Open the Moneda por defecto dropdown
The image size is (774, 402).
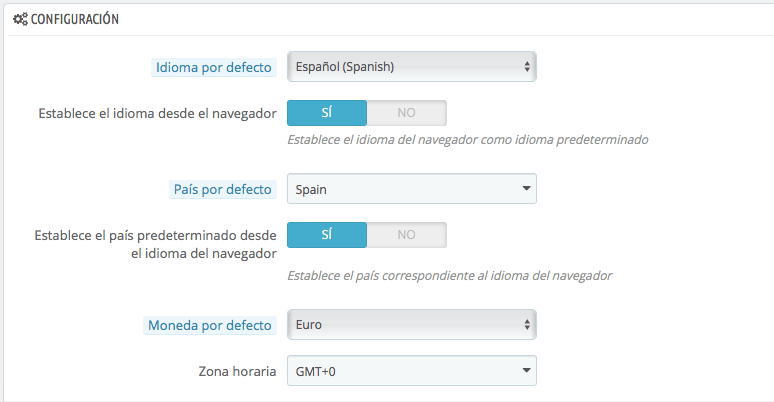pos(412,324)
